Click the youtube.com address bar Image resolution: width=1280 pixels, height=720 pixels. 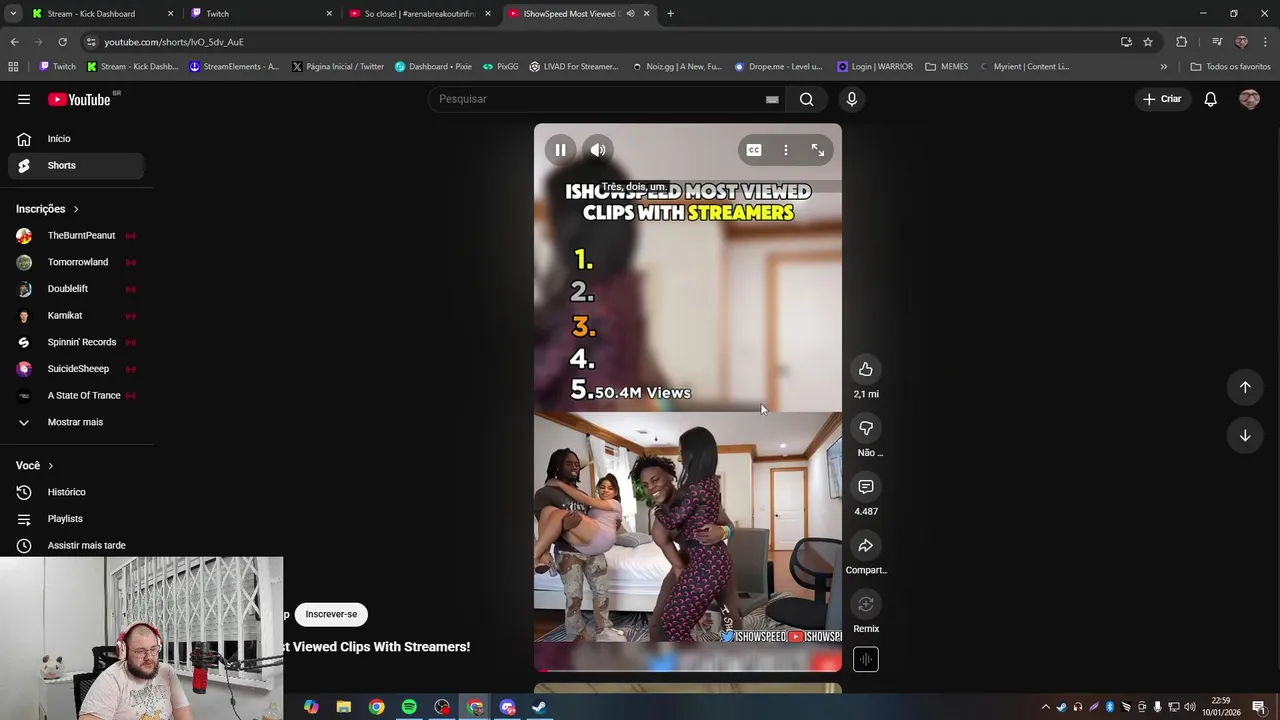click(600, 42)
